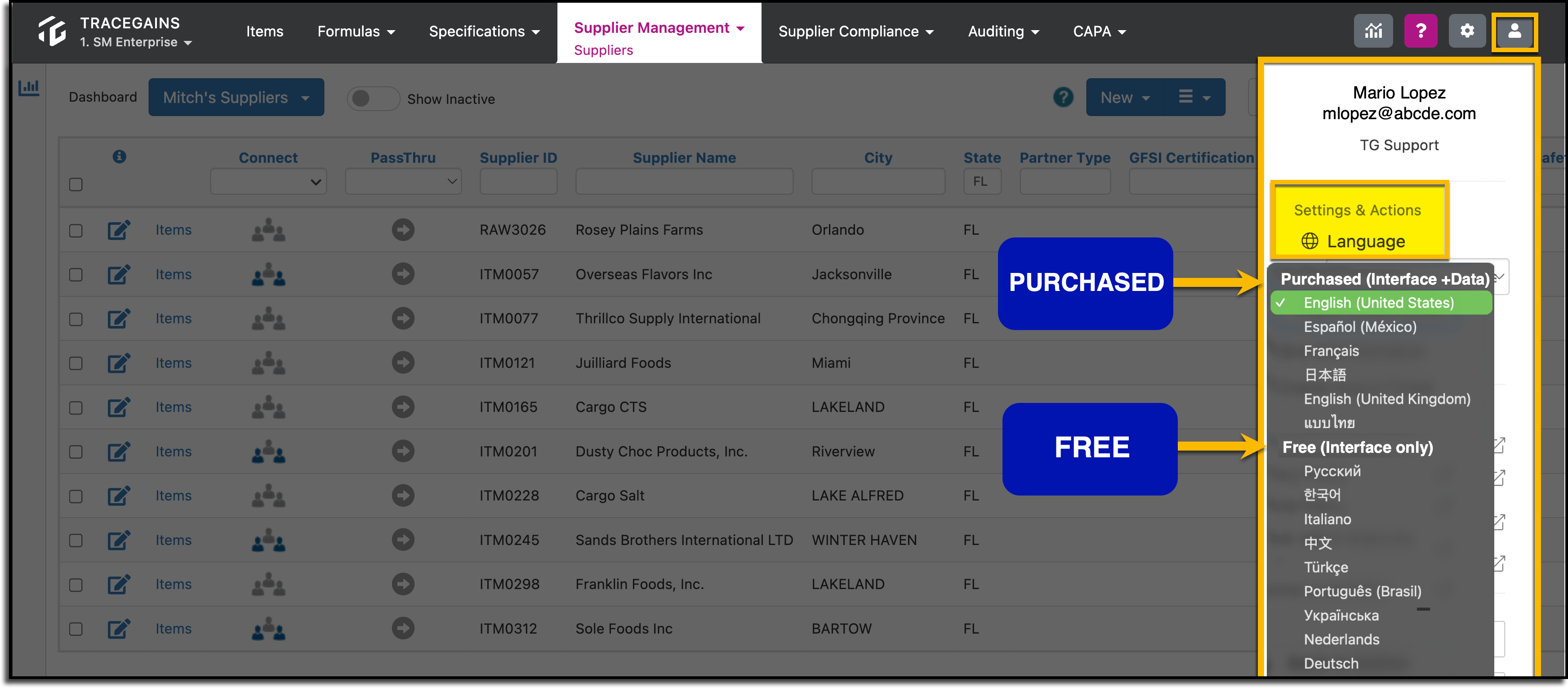Open the Mitch's Suppliers dropdown
This screenshot has height=688, width=1568.
pyautogui.click(x=236, y=98)
